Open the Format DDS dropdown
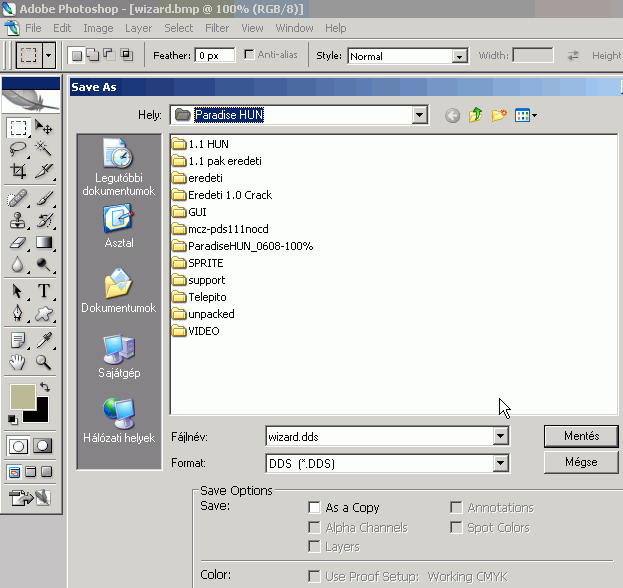The height and width of the screenshot is (588, 623). (500, 463)
